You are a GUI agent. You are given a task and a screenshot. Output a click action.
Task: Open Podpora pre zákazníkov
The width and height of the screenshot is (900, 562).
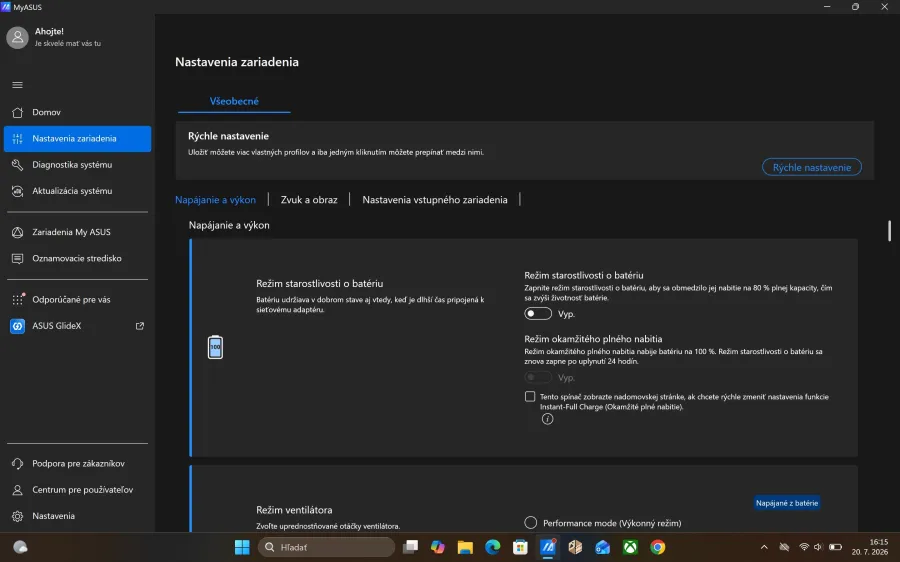(x=77, y=463)
